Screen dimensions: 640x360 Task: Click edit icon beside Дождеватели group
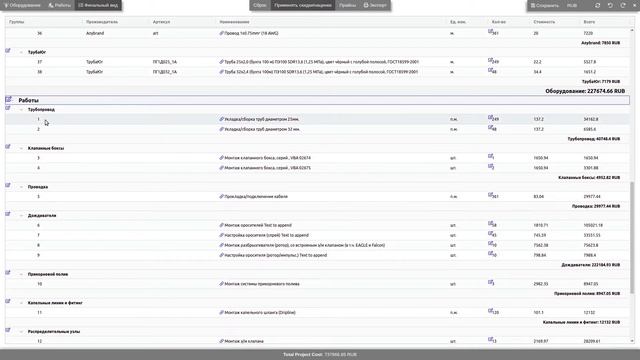point(8,214)
